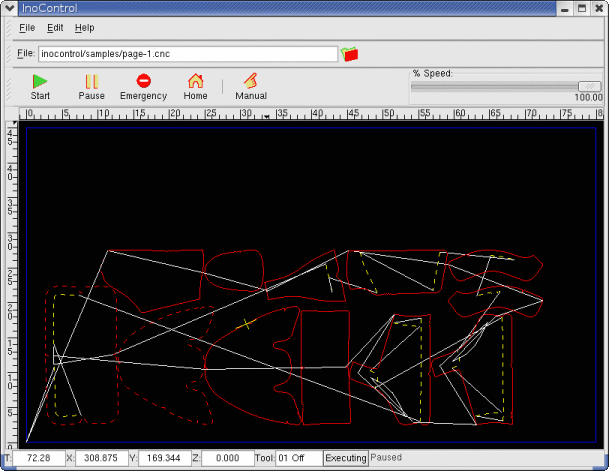Click the X coordinate field

[100, 458]
